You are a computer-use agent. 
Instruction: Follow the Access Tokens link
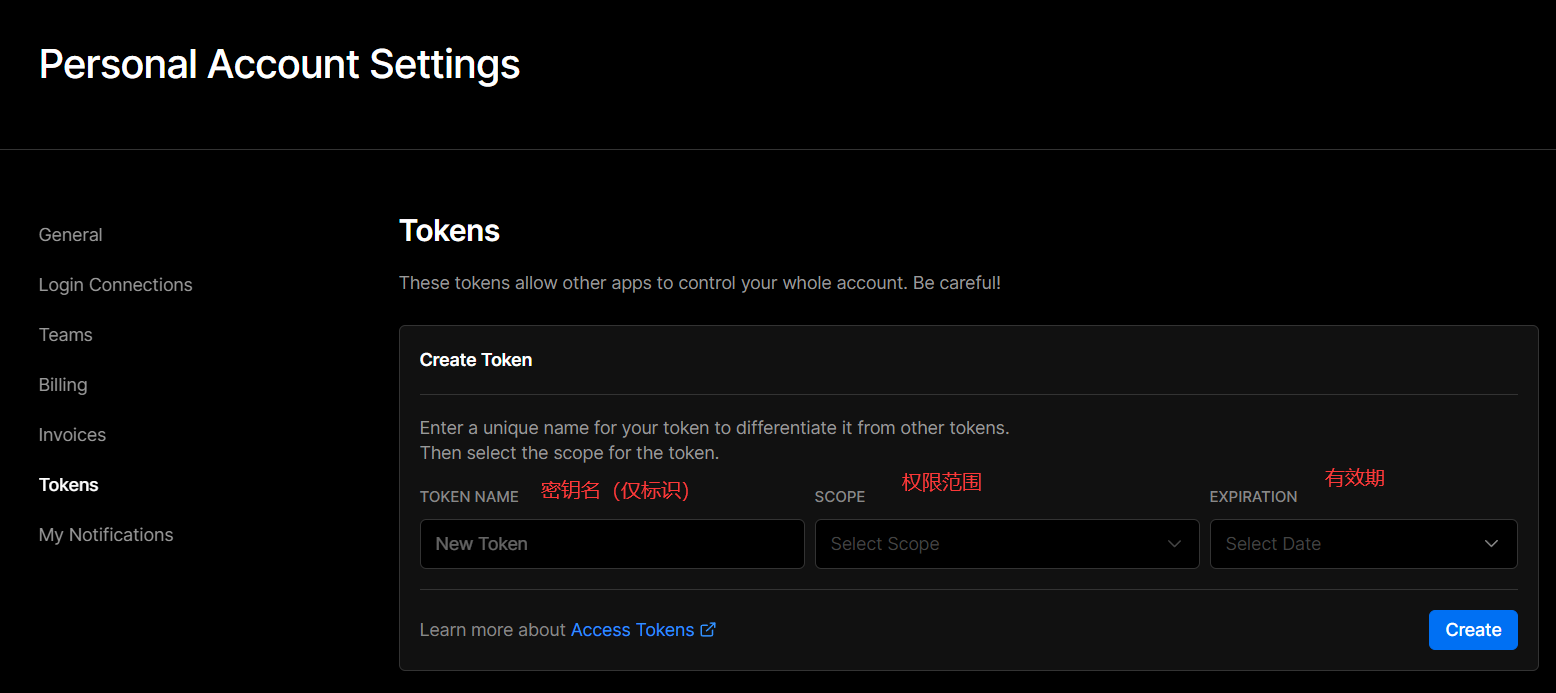[x=632, y=630]
